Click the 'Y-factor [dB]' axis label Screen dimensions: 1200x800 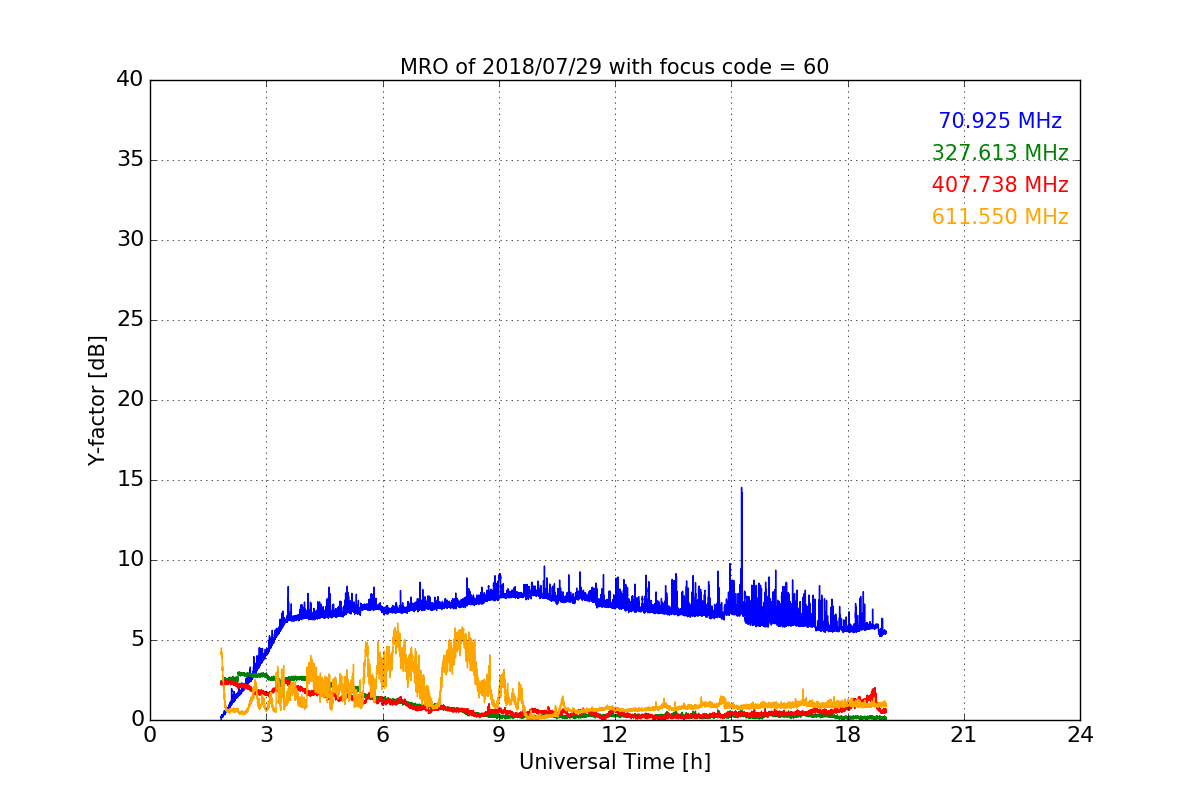point(96,400)
